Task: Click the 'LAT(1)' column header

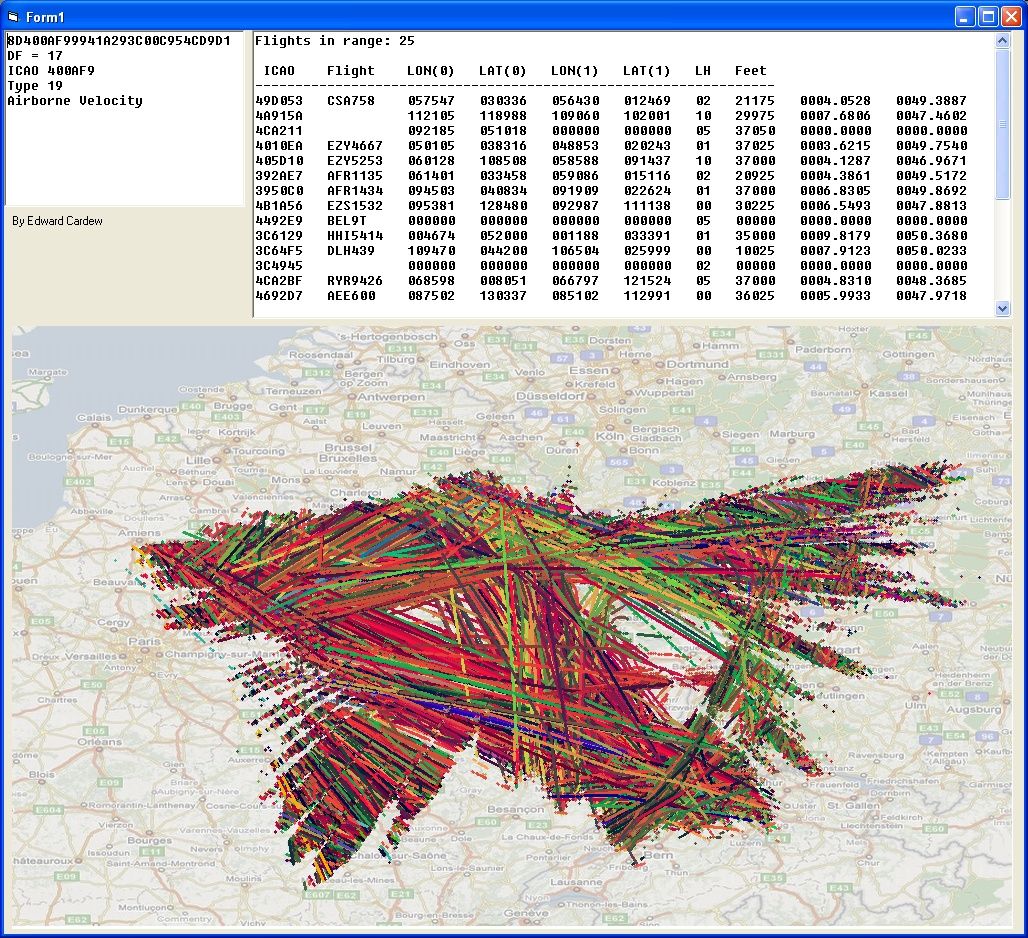Action: (647, 71)
